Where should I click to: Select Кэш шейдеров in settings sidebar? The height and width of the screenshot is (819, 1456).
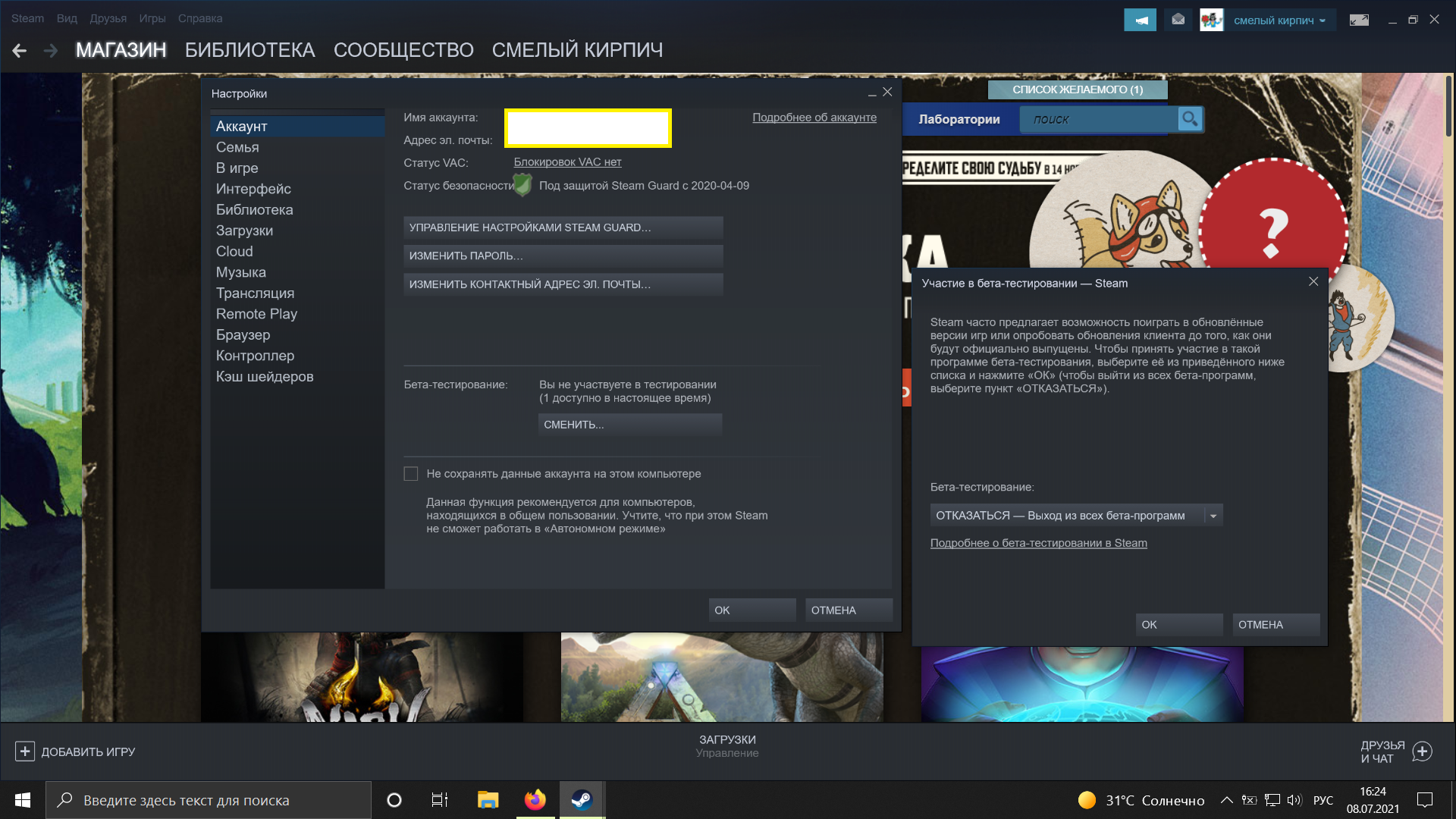coord(297,377)
